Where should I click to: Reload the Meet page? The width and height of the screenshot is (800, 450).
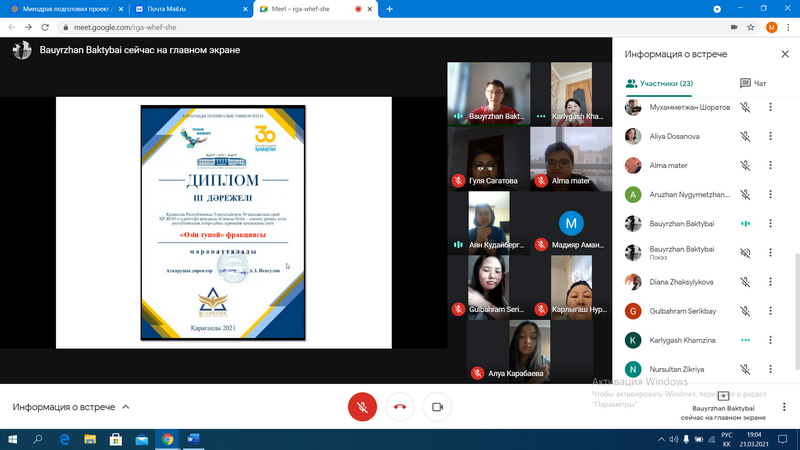point(45,27)
